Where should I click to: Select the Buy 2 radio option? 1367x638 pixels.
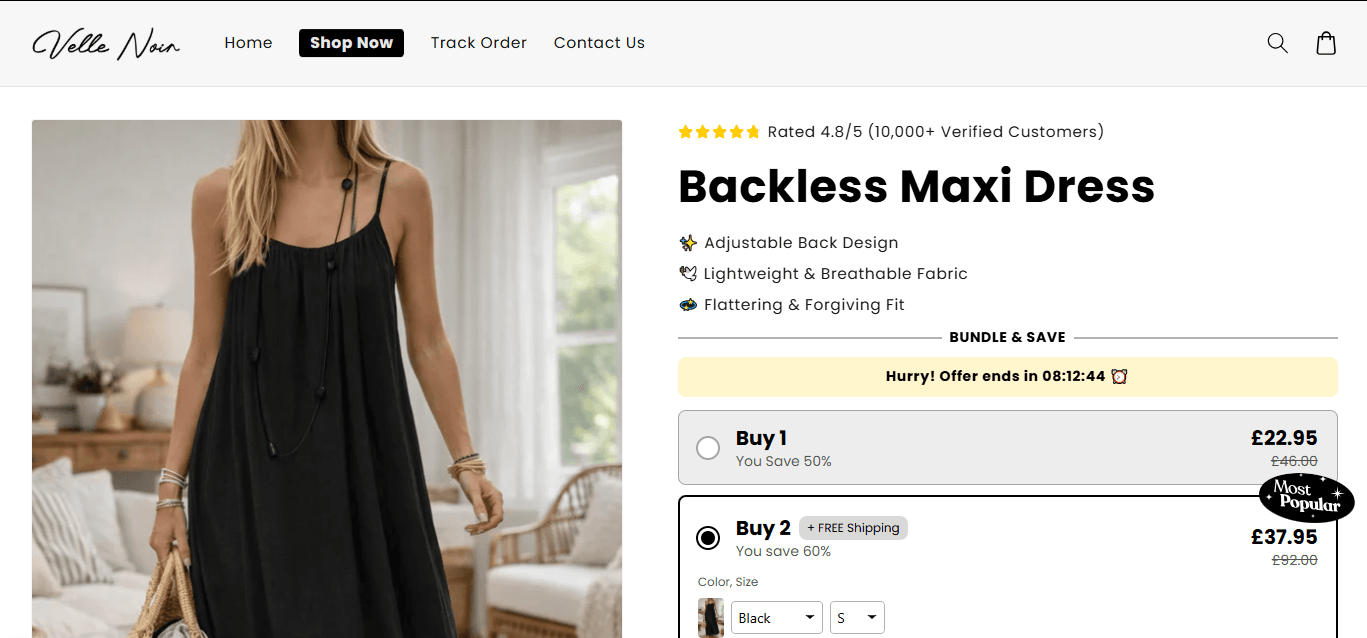coord(708,538)
